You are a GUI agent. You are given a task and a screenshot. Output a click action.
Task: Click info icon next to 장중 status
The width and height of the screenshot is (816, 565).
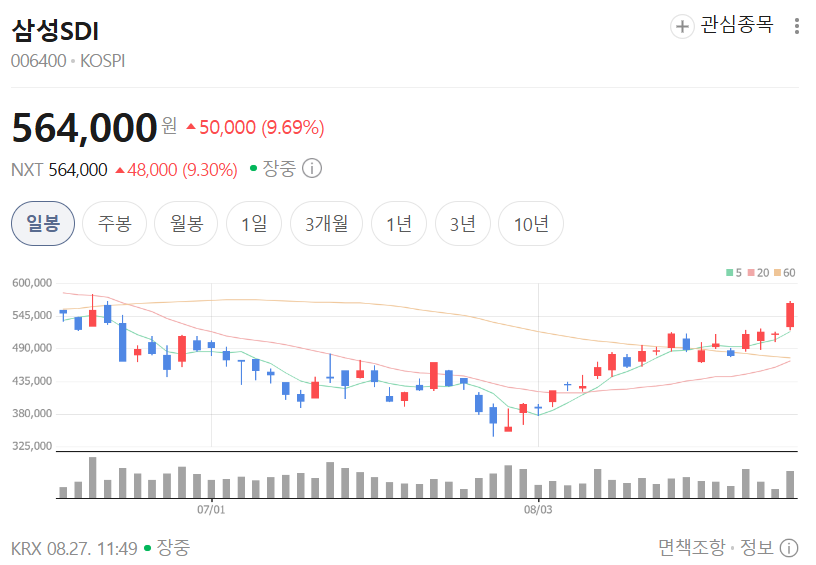[x=312, y=169]
